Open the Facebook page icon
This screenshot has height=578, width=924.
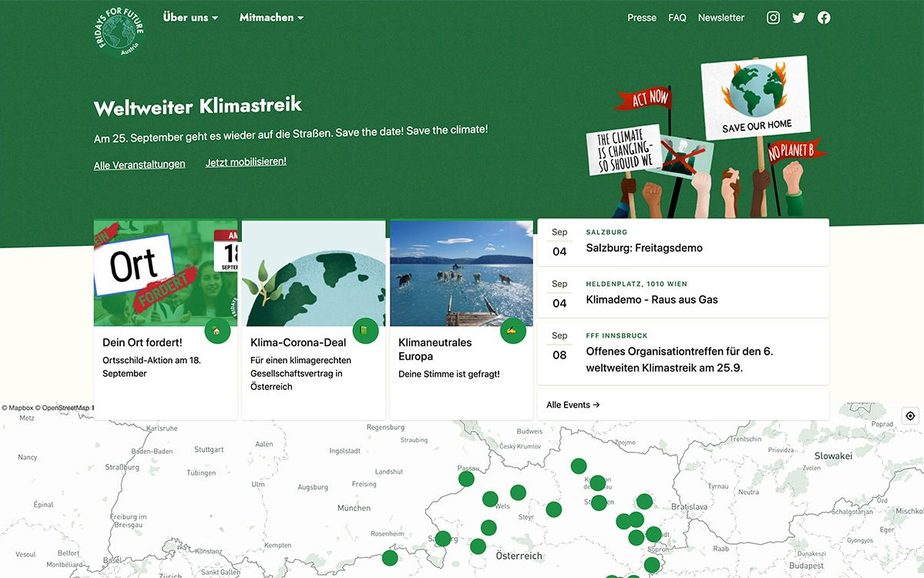tap(824, 17)
